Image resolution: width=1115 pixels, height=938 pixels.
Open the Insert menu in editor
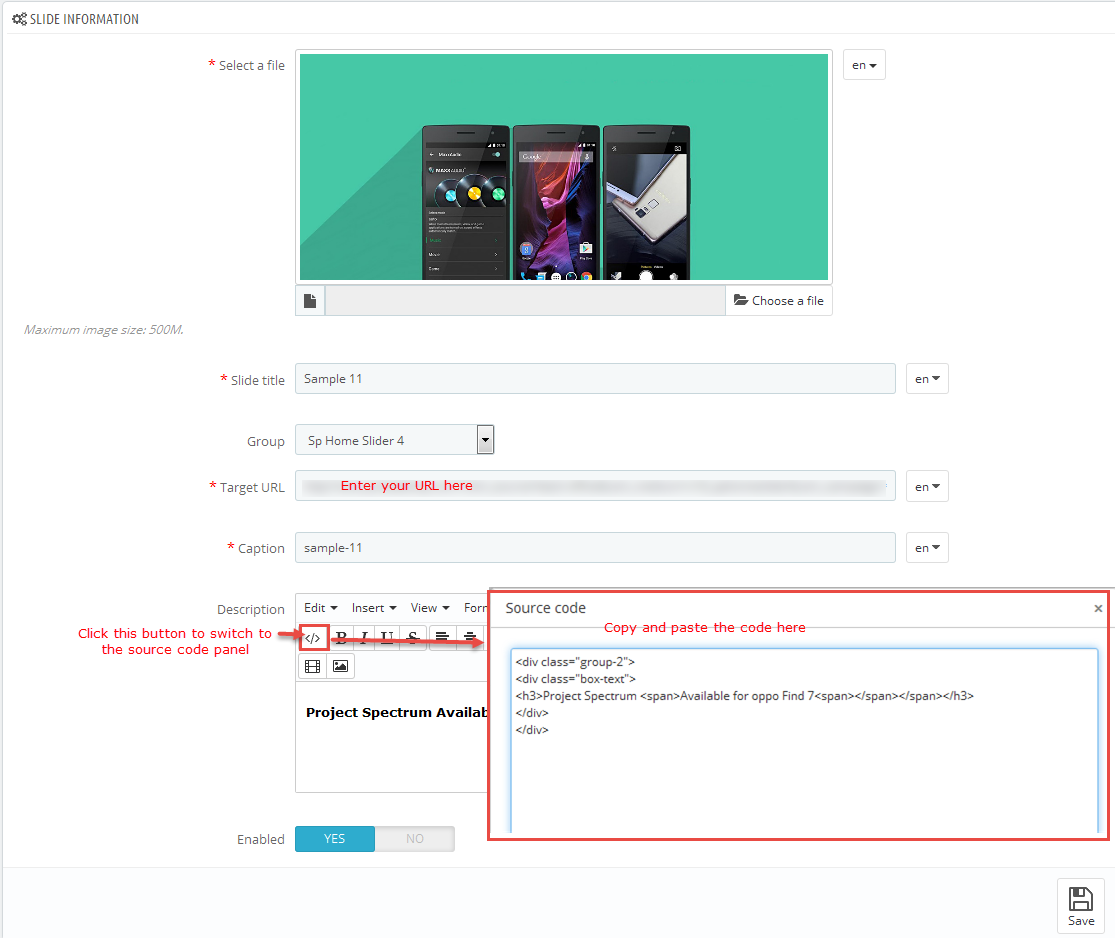[x=374, y=608]
